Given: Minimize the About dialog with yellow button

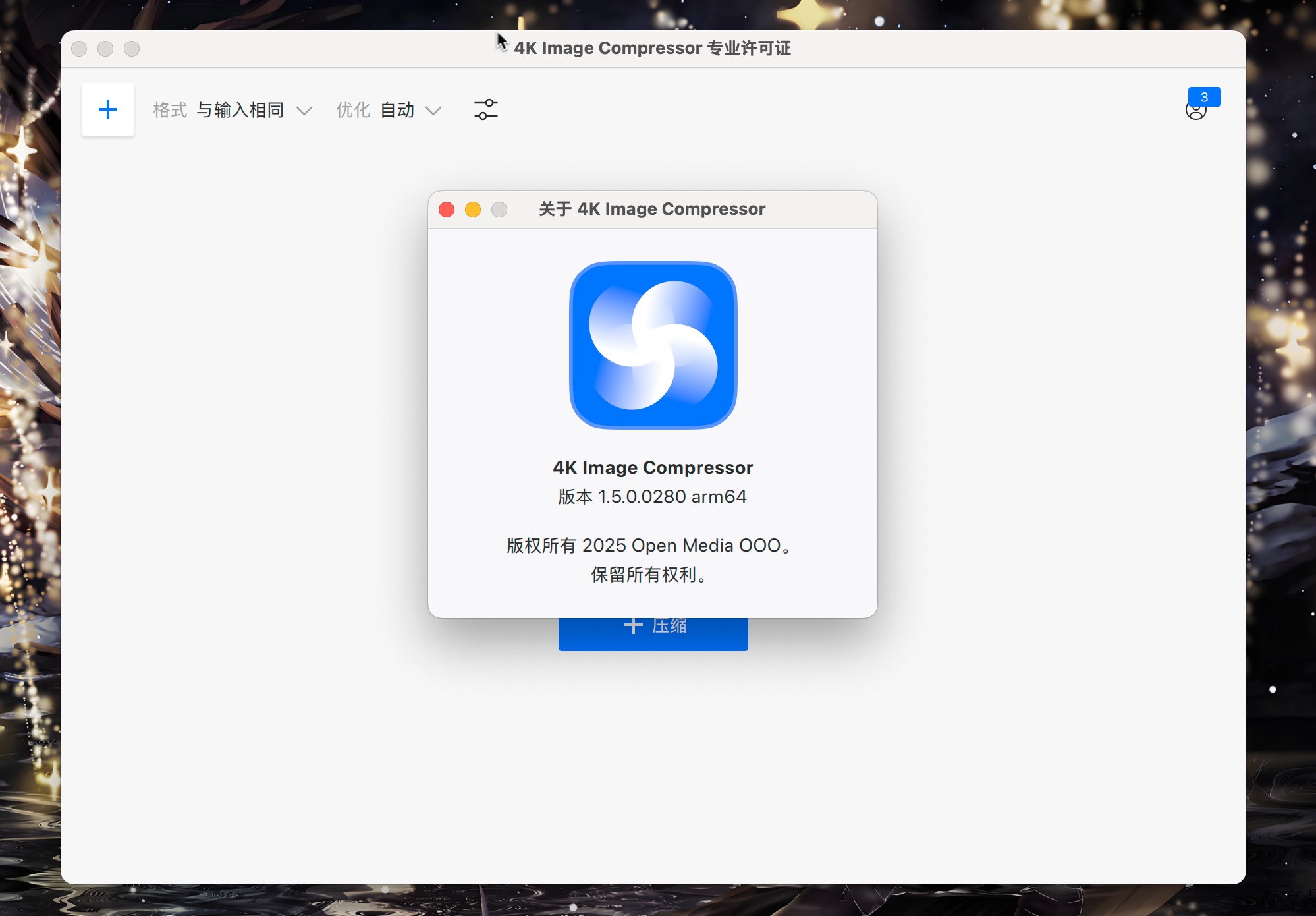Looking at the screenshot, I should [x=473, y=210].
